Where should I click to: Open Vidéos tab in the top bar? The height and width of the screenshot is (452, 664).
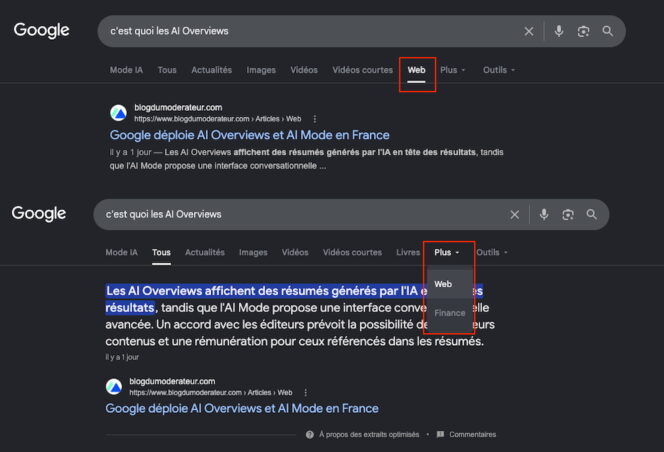(304, 70)
